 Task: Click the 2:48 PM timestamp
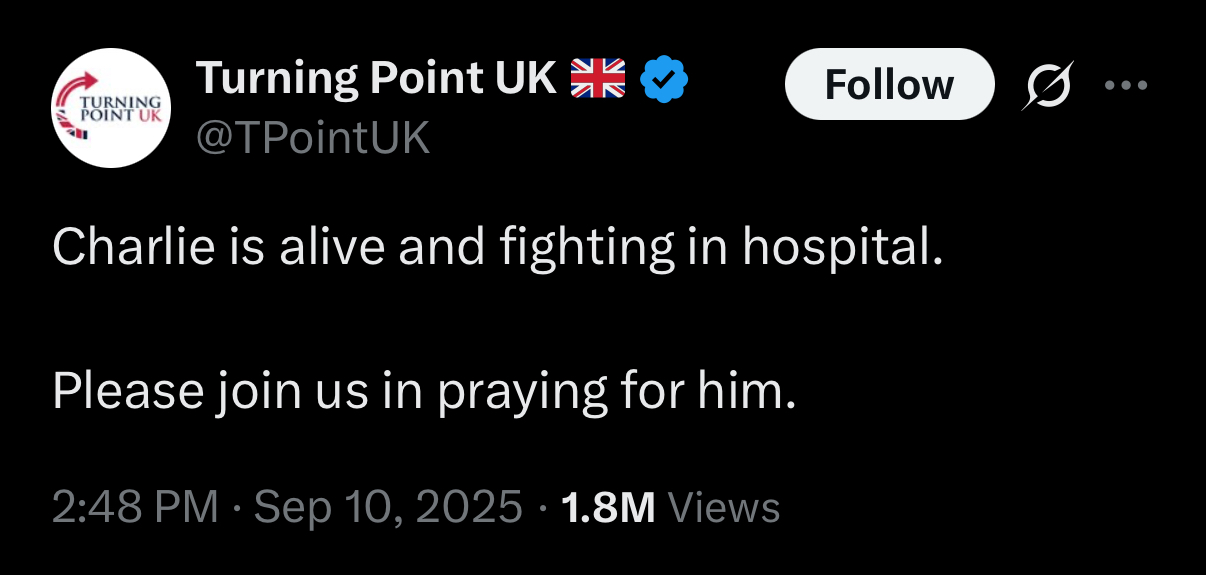pyautogui.click(x=135, y=508)
